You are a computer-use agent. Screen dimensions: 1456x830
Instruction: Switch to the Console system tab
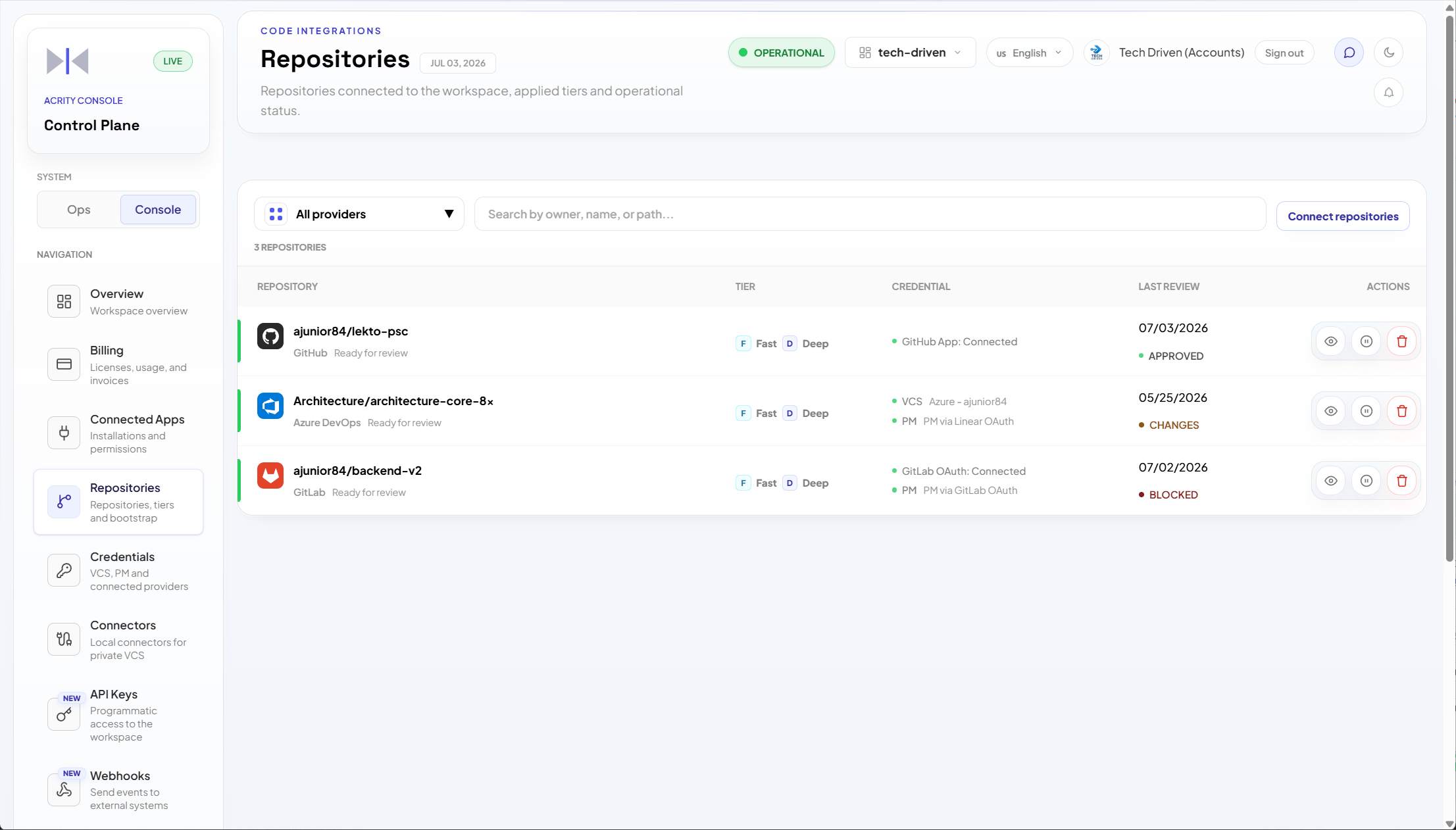pos(158,210)
